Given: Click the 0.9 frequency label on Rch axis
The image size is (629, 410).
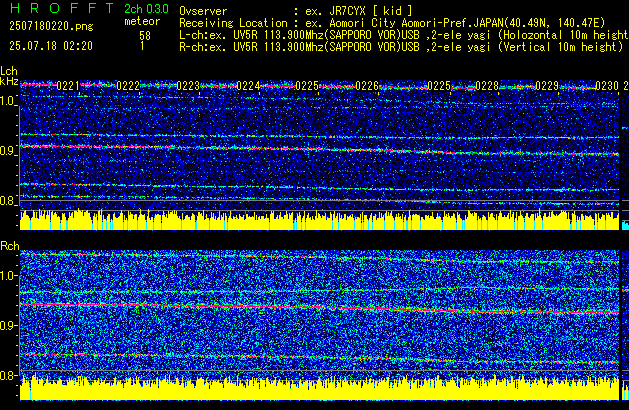Looking at the screenshot, I should point(8,325).
